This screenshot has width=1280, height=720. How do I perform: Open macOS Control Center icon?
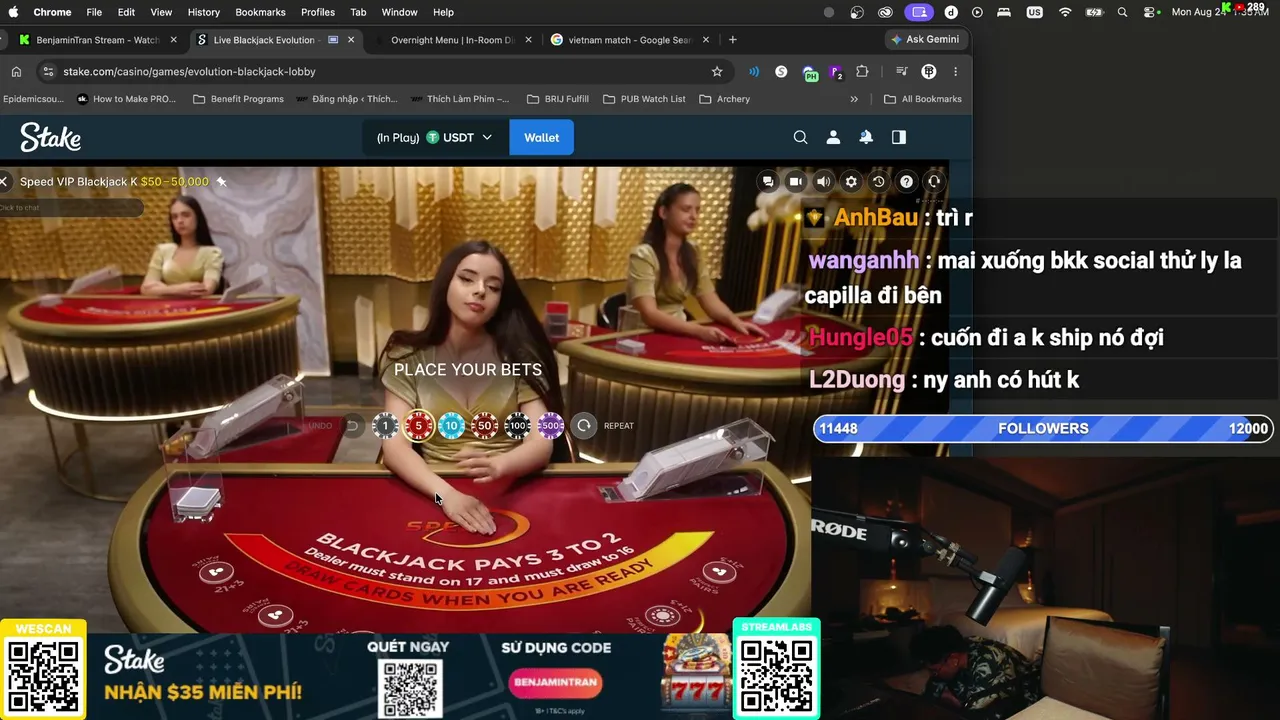[x=1150, y=12]
